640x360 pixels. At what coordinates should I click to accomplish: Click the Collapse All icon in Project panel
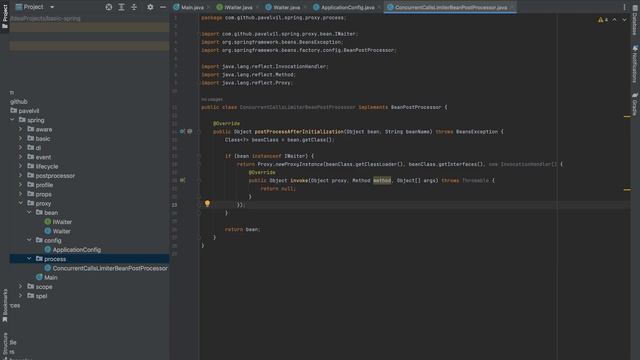pos(134,7)
